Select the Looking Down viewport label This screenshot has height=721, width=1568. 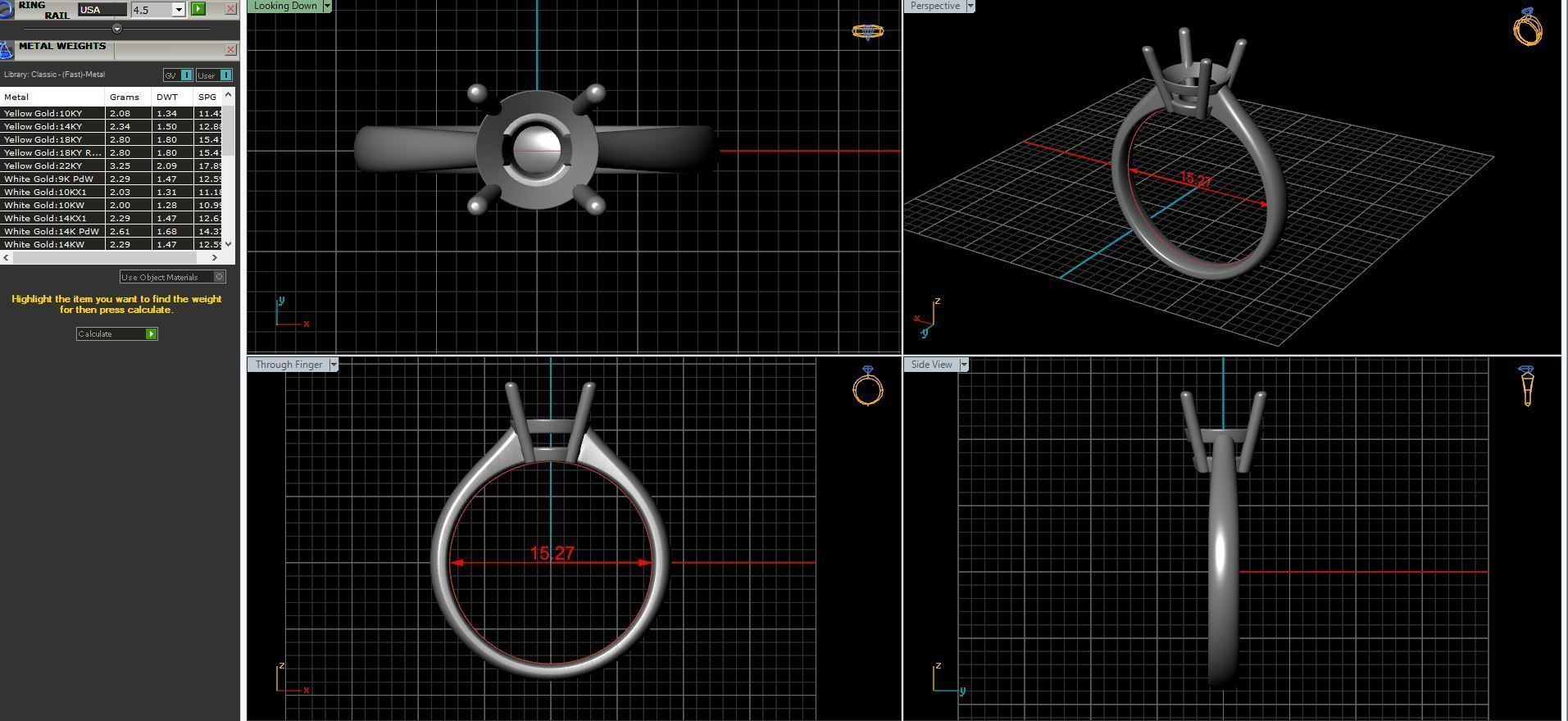pos(285,6)
